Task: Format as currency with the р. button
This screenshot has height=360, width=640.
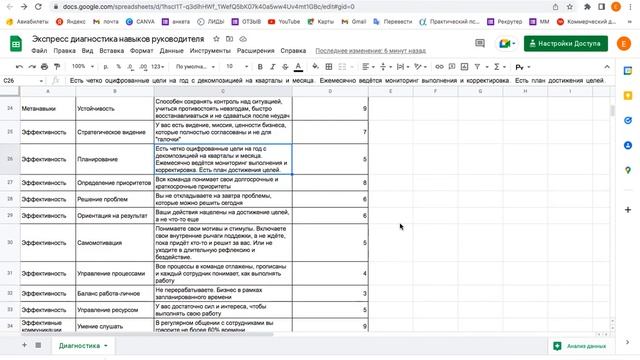Action: [x=106, y=67]
